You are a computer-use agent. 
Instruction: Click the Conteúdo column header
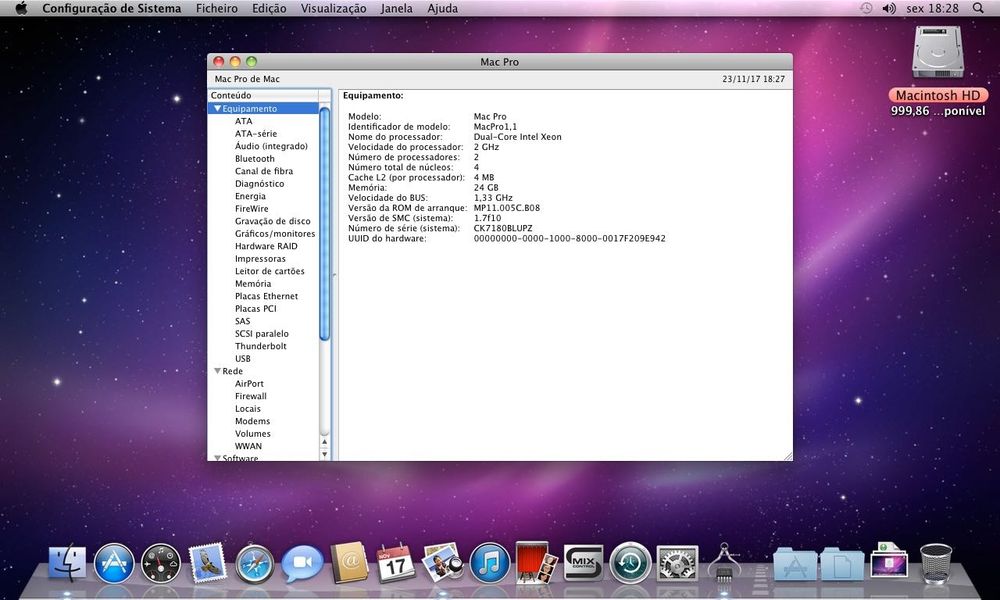coord(263,95)
